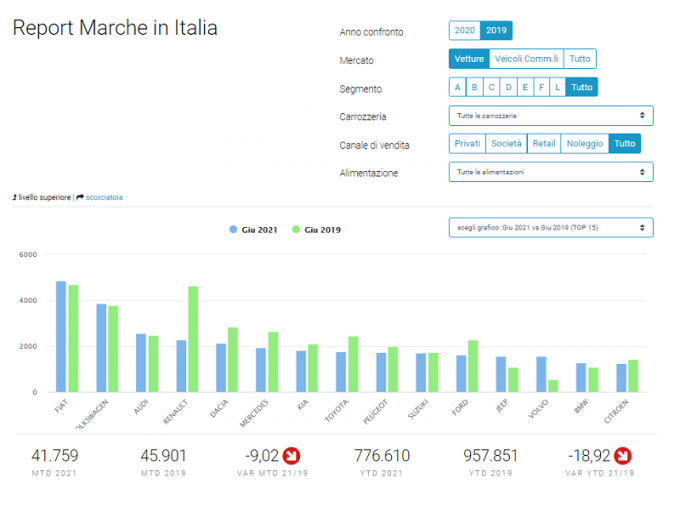Click the FIAT axis label
This screenshot has height=512, width=680.
(61, 406)
